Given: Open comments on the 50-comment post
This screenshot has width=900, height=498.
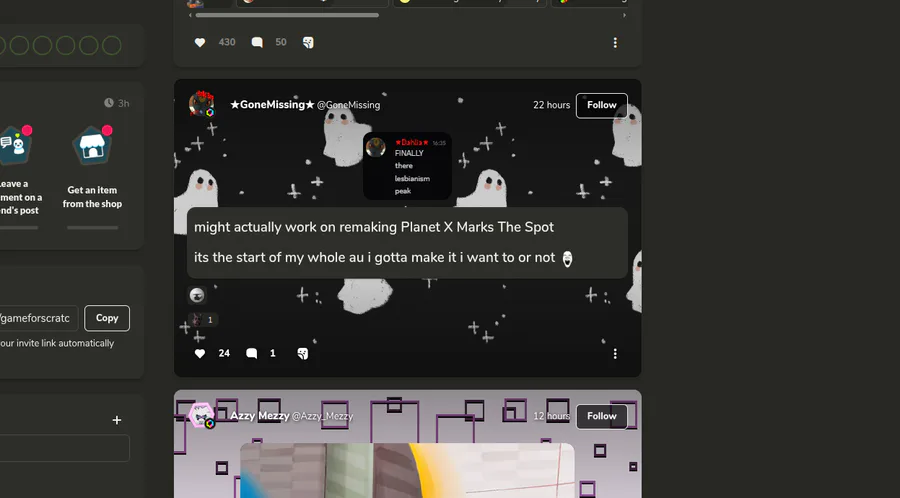Looking at the screenshot, I should coord(257,42).
